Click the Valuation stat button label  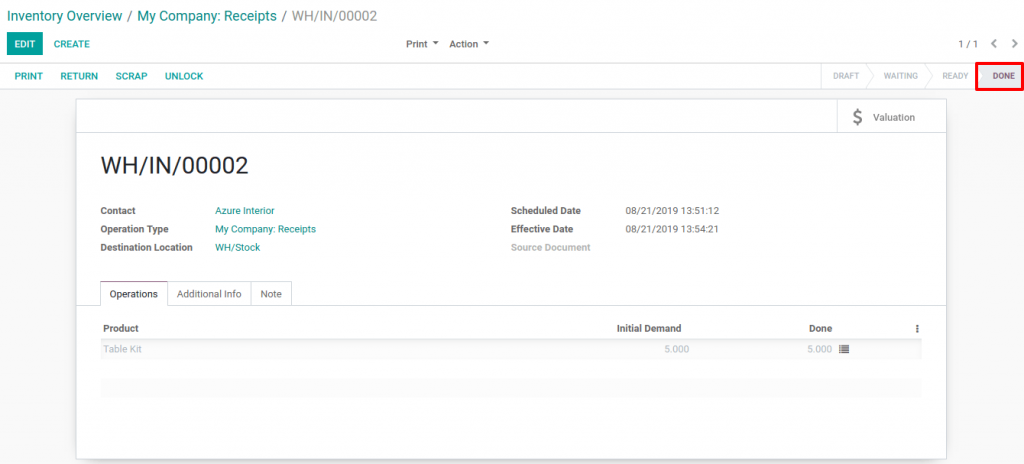tap(893, 118)
